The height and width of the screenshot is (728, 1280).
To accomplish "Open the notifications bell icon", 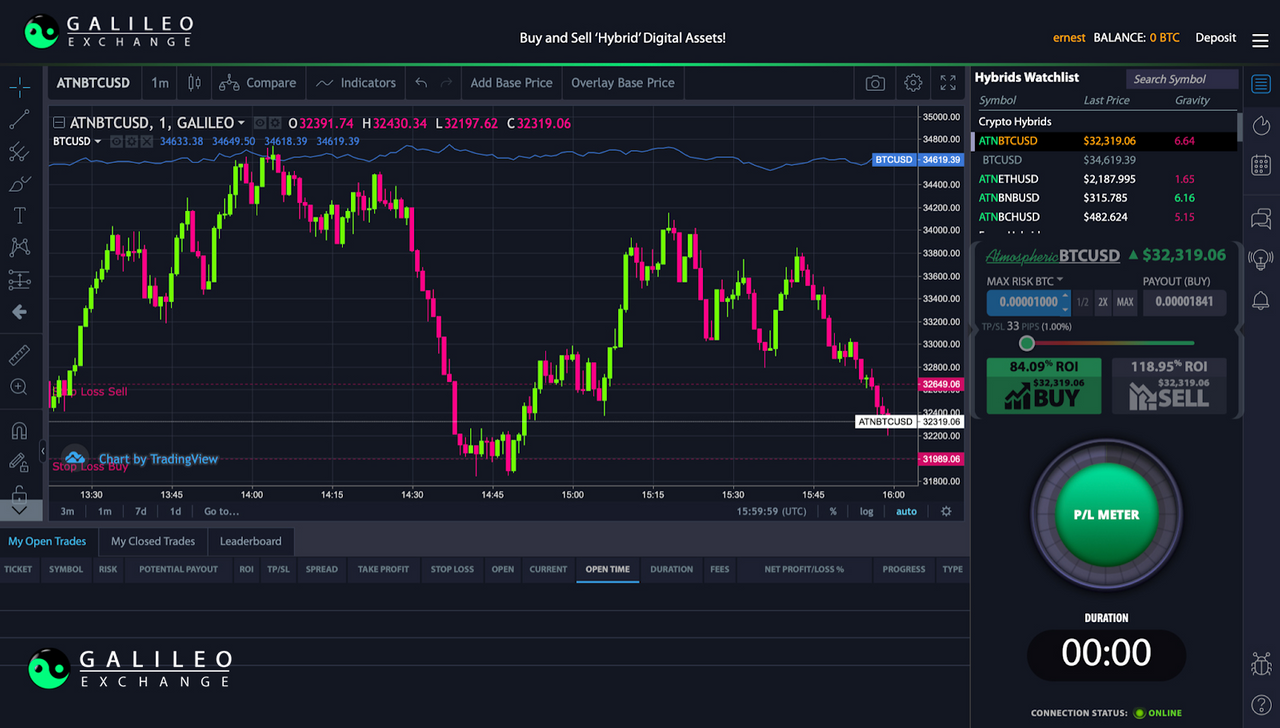I will (x=1261, y=301).
